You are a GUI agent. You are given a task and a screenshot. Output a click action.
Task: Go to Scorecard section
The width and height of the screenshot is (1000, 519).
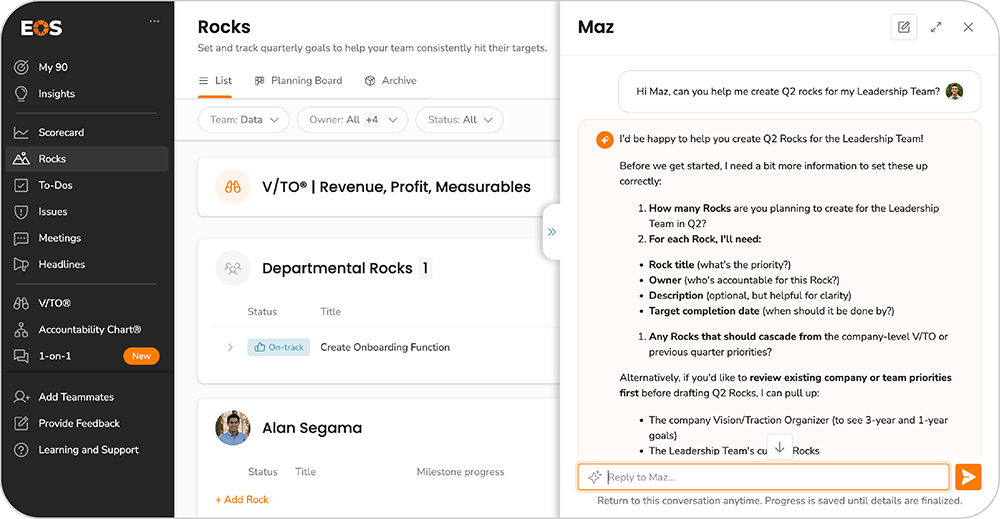tap(61, 133)
